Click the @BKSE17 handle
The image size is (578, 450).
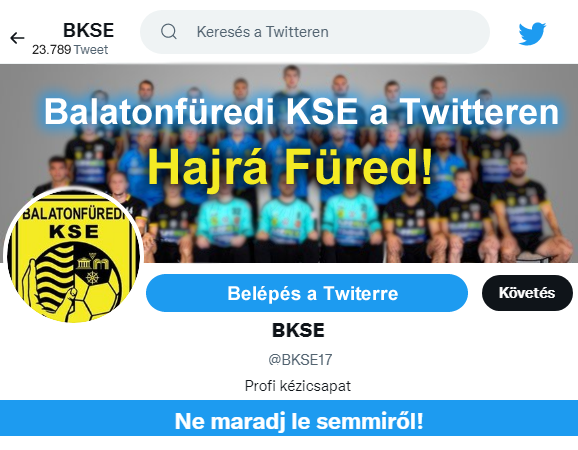pos(300,359)
